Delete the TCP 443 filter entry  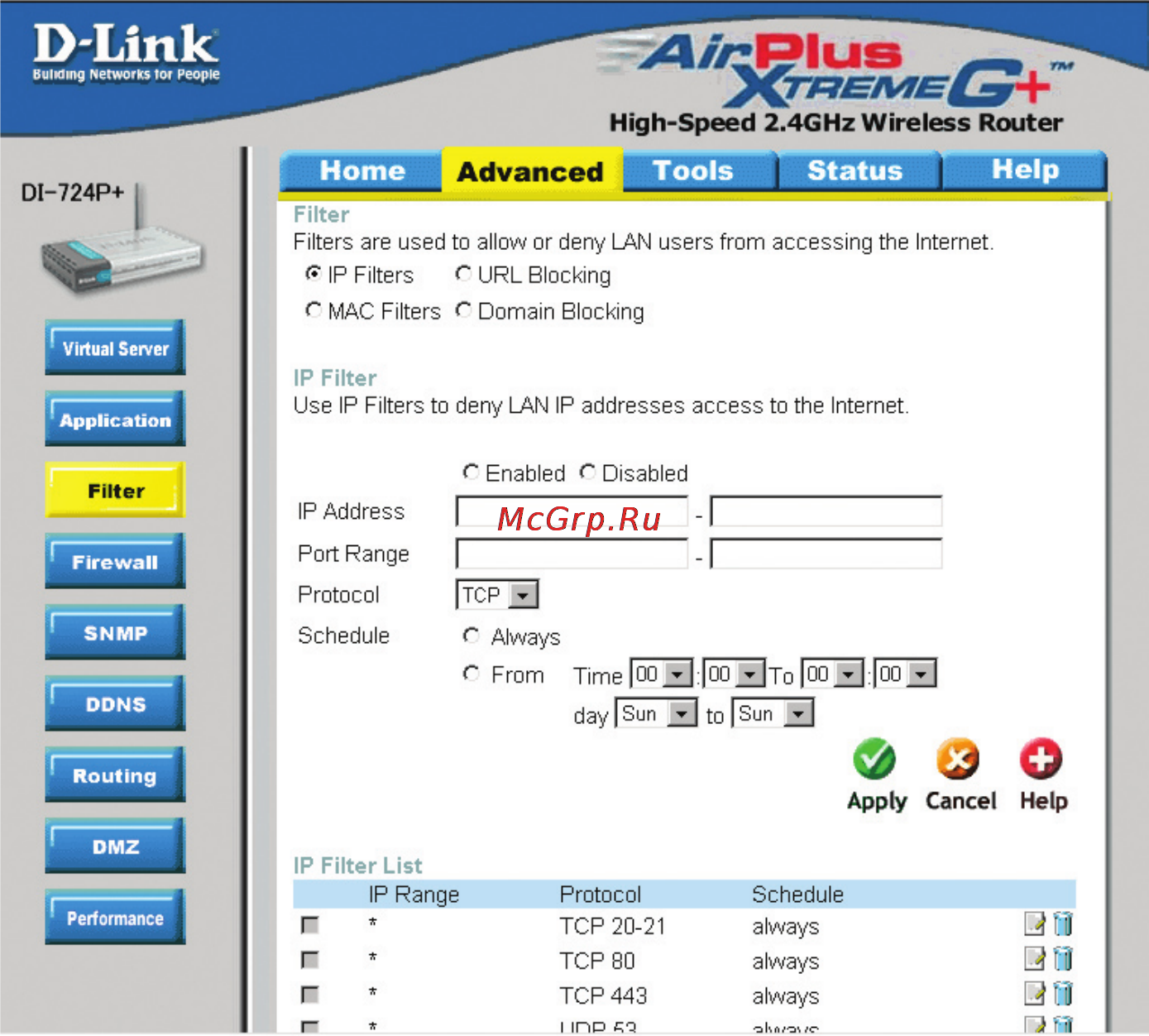(1063, 993)
